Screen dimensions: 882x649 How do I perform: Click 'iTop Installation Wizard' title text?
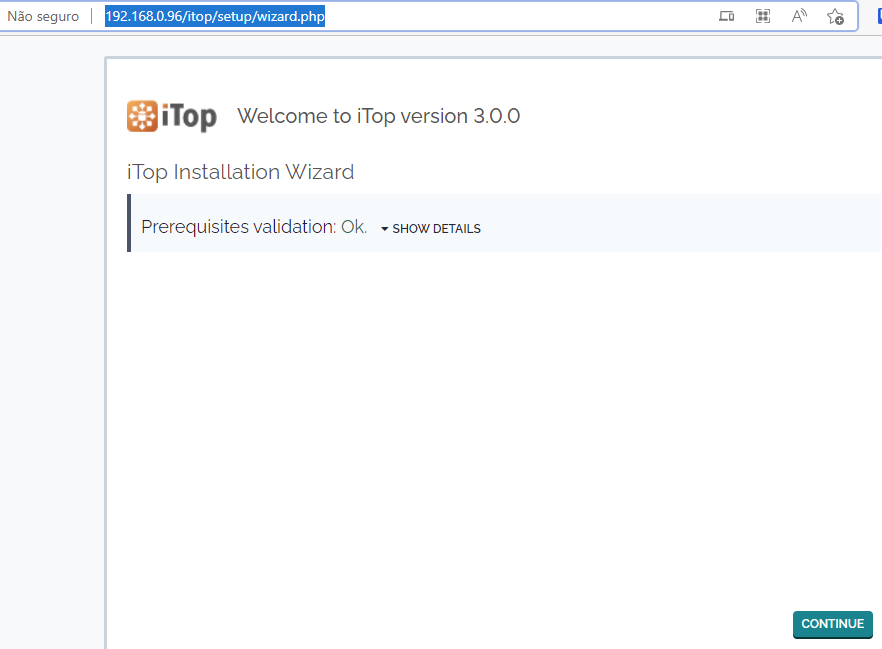click(241, 172)
